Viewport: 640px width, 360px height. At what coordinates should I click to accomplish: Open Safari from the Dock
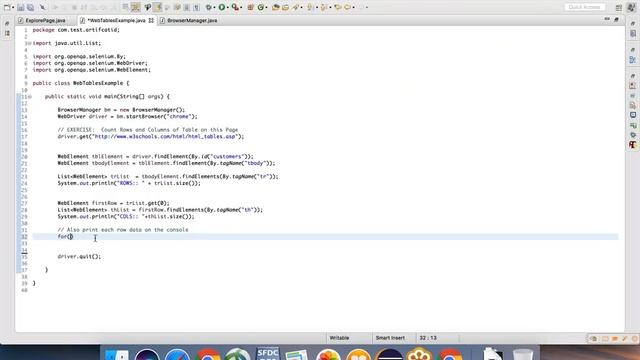pyautogui.click(x=177, y=355)
